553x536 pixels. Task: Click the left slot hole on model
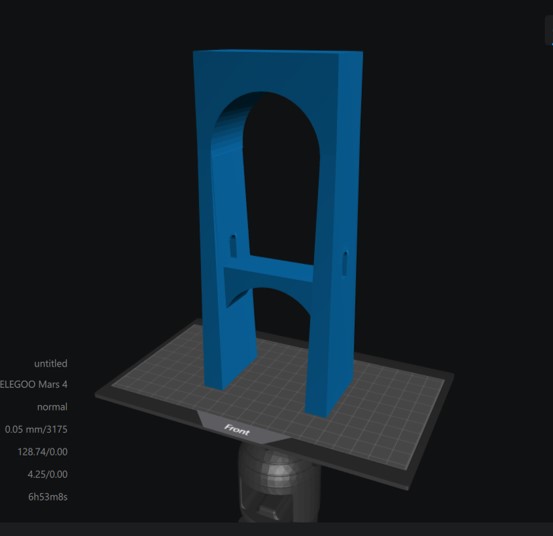point(233,245)
